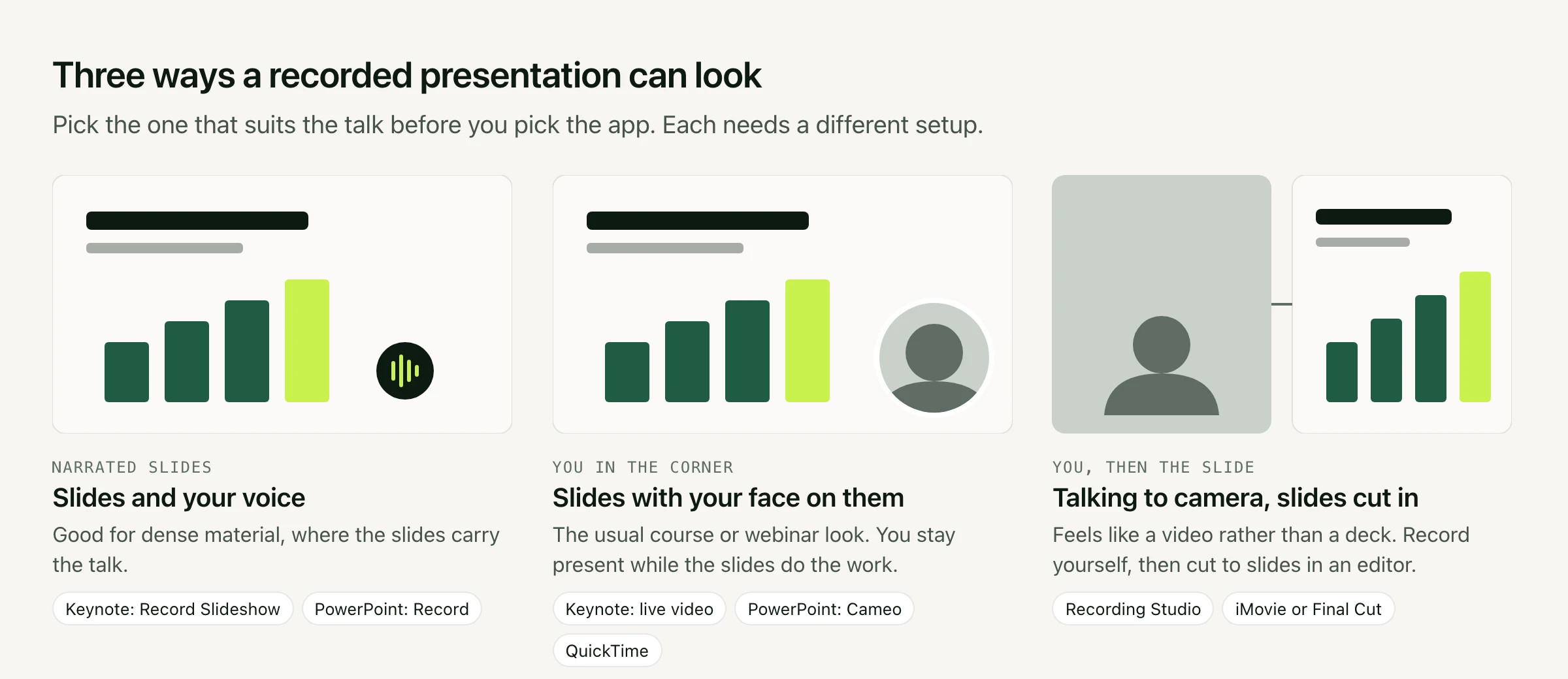Click the Keynote: Record Slideshow chip
The width and height of the screenshot is (1568, 679).
coord(173,609)
